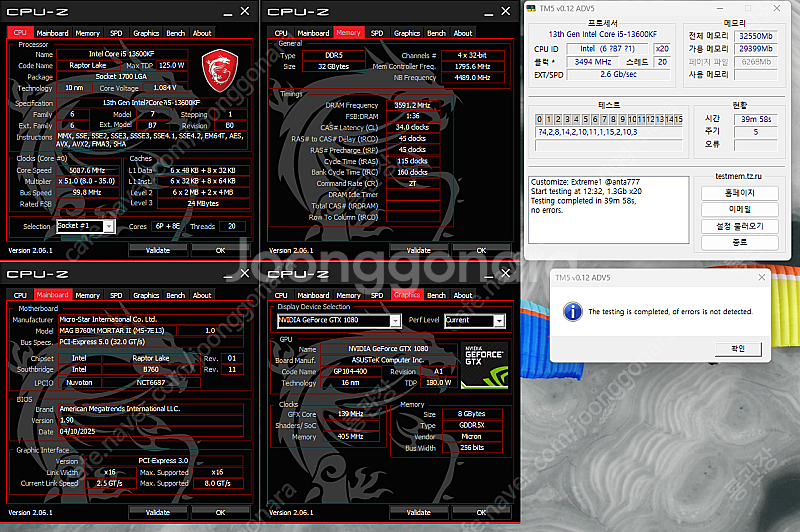Click OK in the Memory-tab CPU-Z window
Screen dimensions: 800x532
coord(481,250)
